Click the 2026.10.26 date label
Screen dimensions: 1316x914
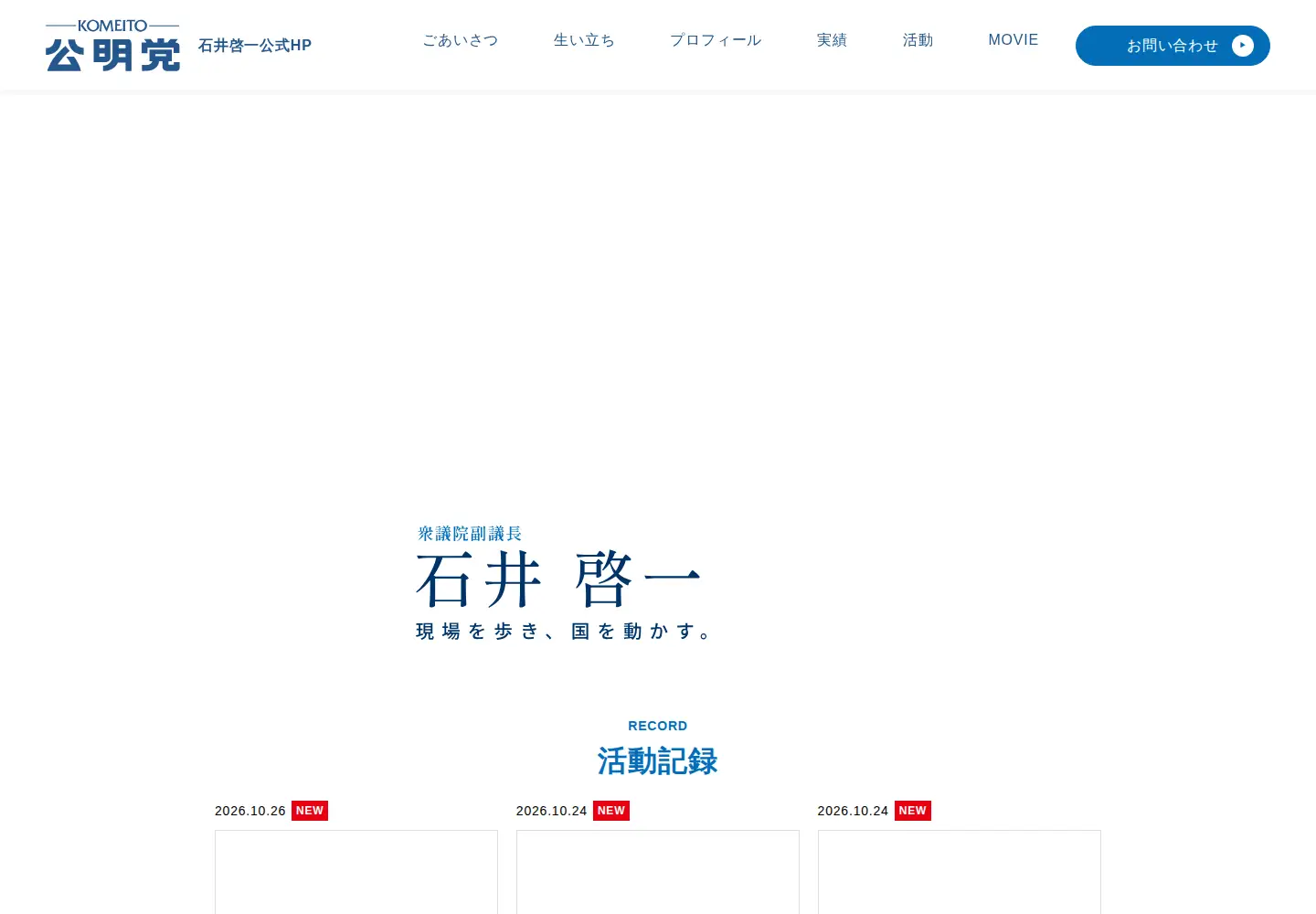(x=250, y=811)
